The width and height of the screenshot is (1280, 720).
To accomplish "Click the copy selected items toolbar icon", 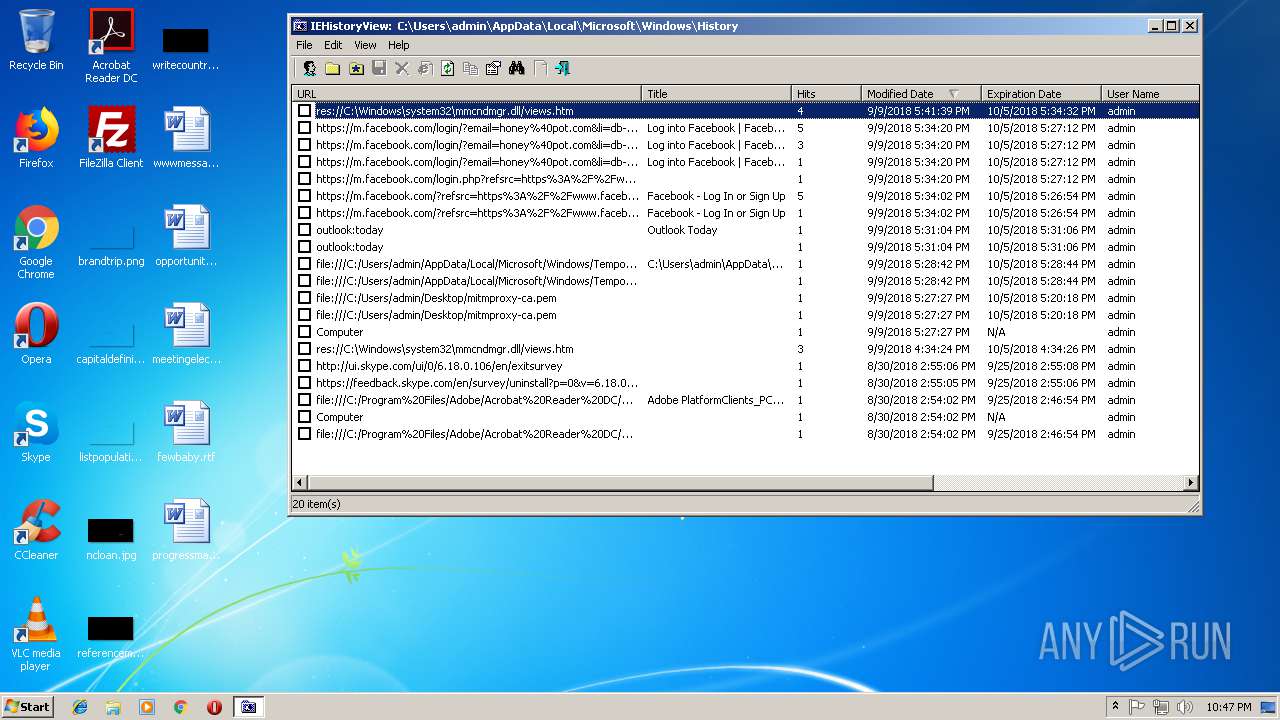I will pyautogui.click(x=470, y=68).
